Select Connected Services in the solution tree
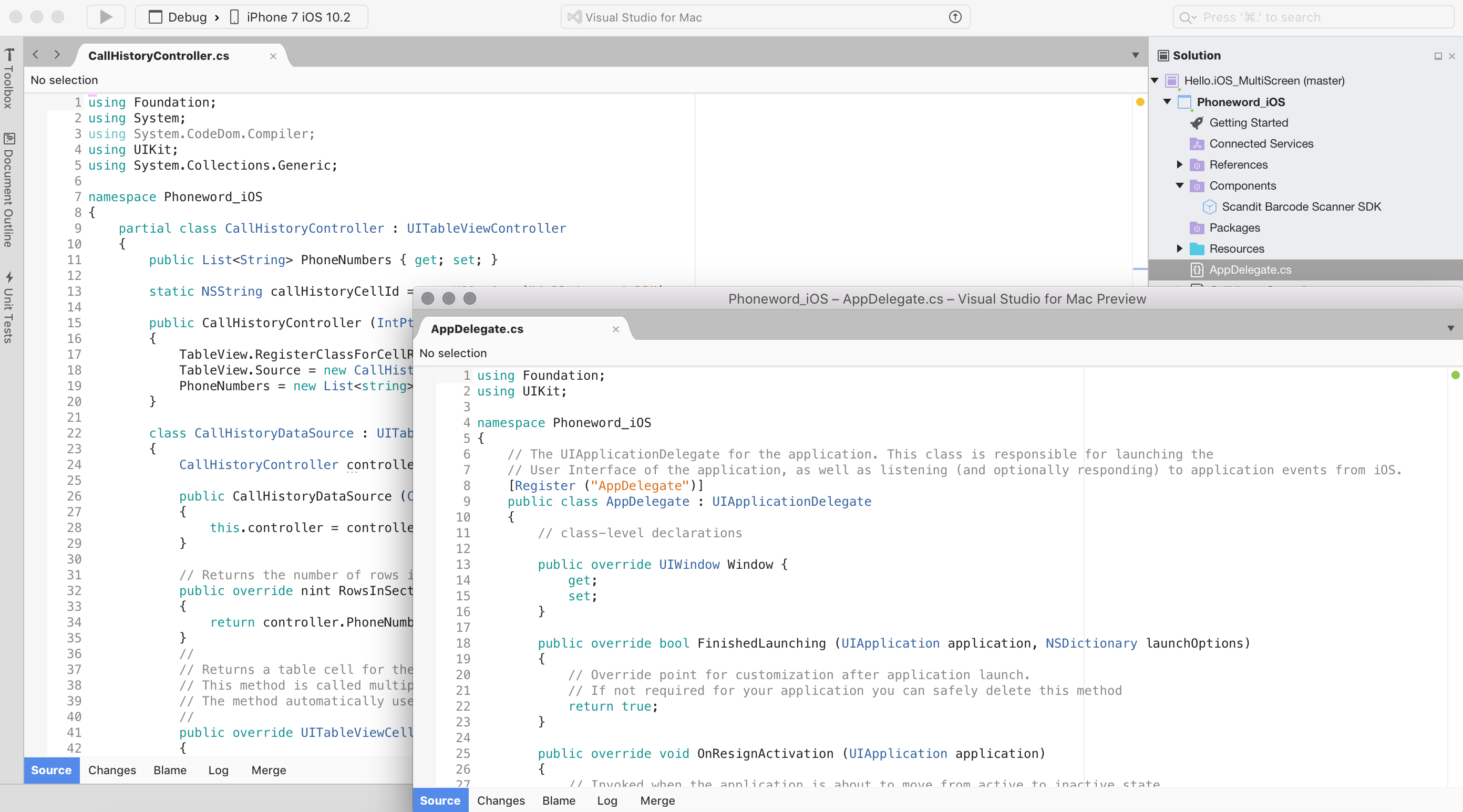The image size is (1463, 812). click(1261, 144)
